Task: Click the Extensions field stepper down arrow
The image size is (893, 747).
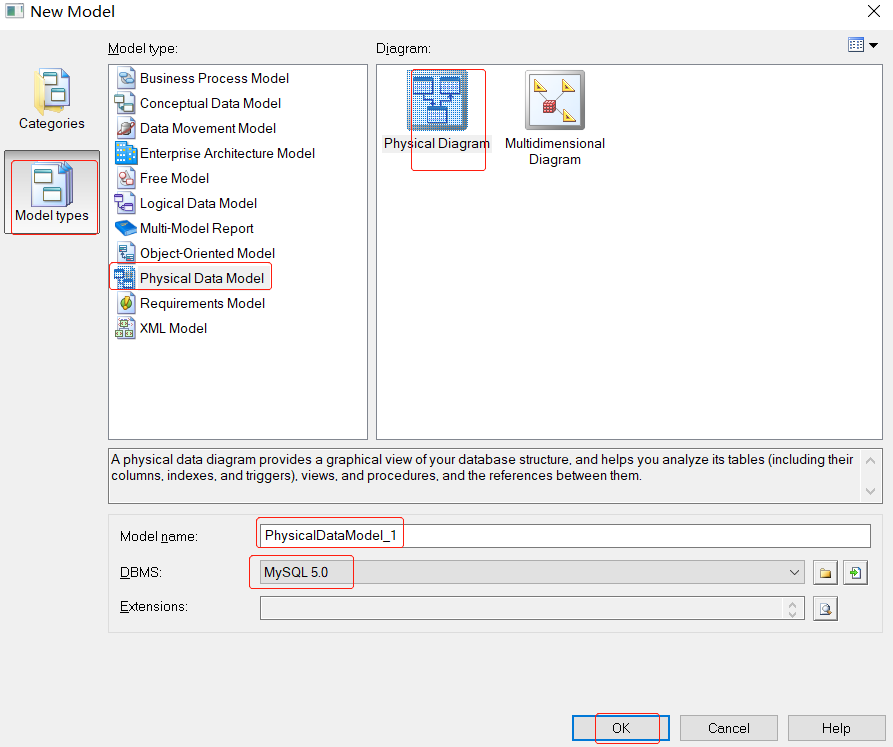Action: click(792, 614)
